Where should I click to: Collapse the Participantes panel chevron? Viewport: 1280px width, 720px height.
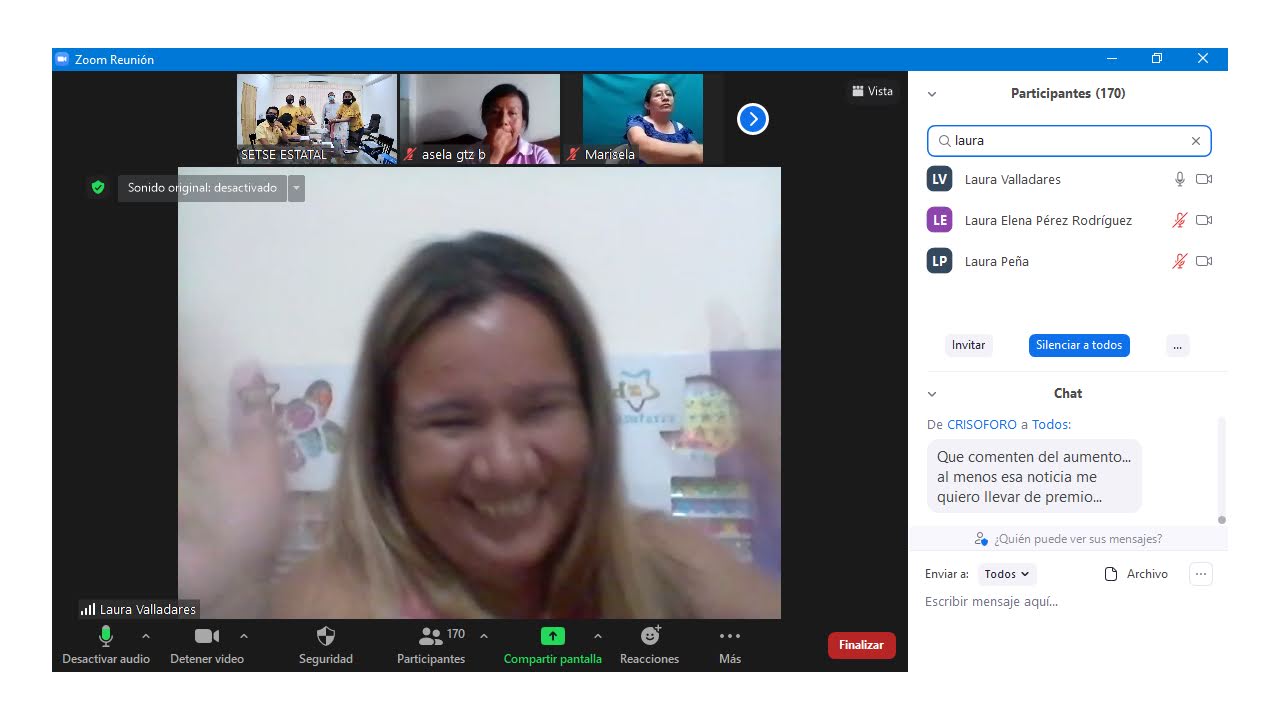coord(932,94)
